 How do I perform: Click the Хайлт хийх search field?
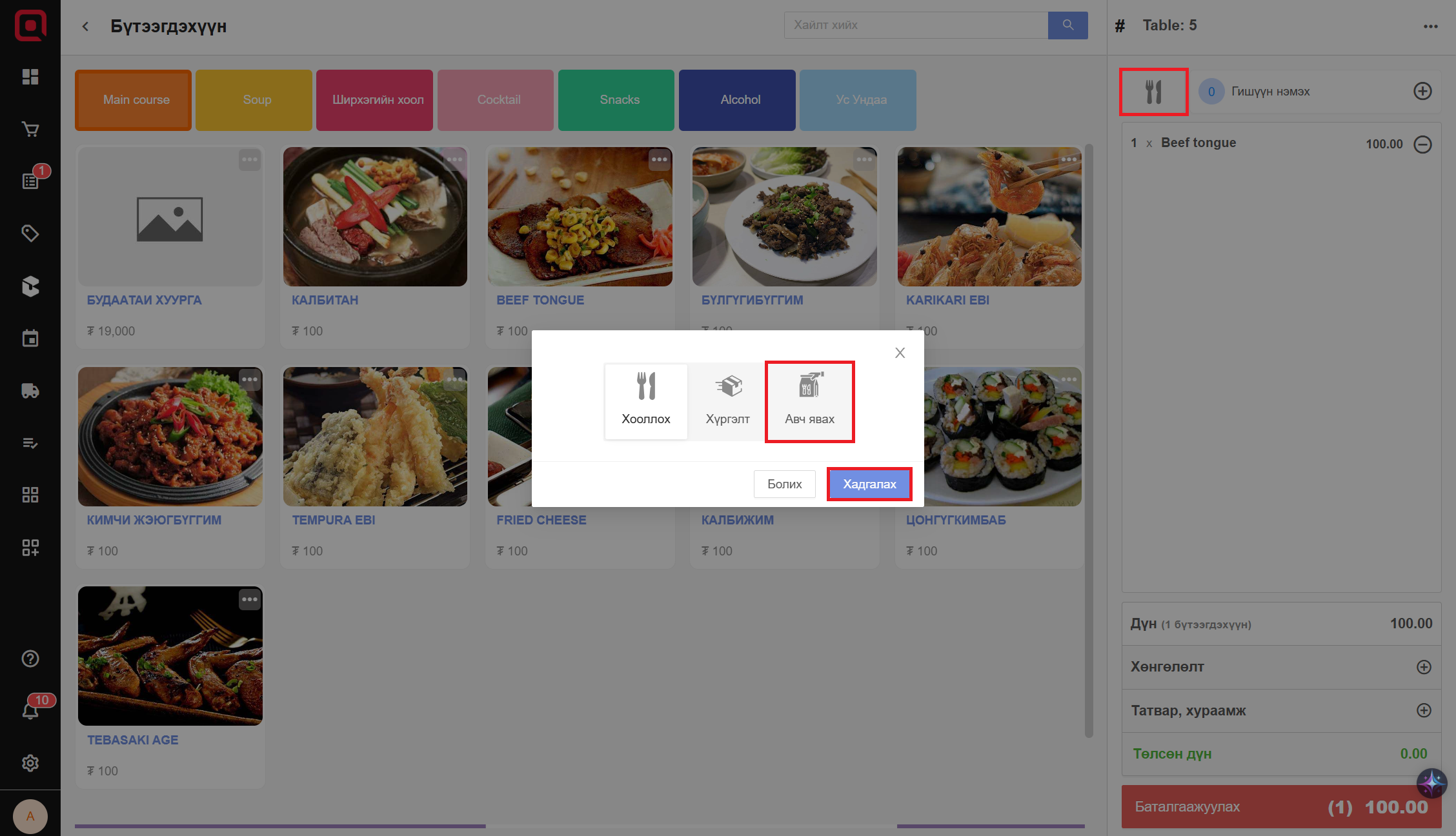click(915, 25)
